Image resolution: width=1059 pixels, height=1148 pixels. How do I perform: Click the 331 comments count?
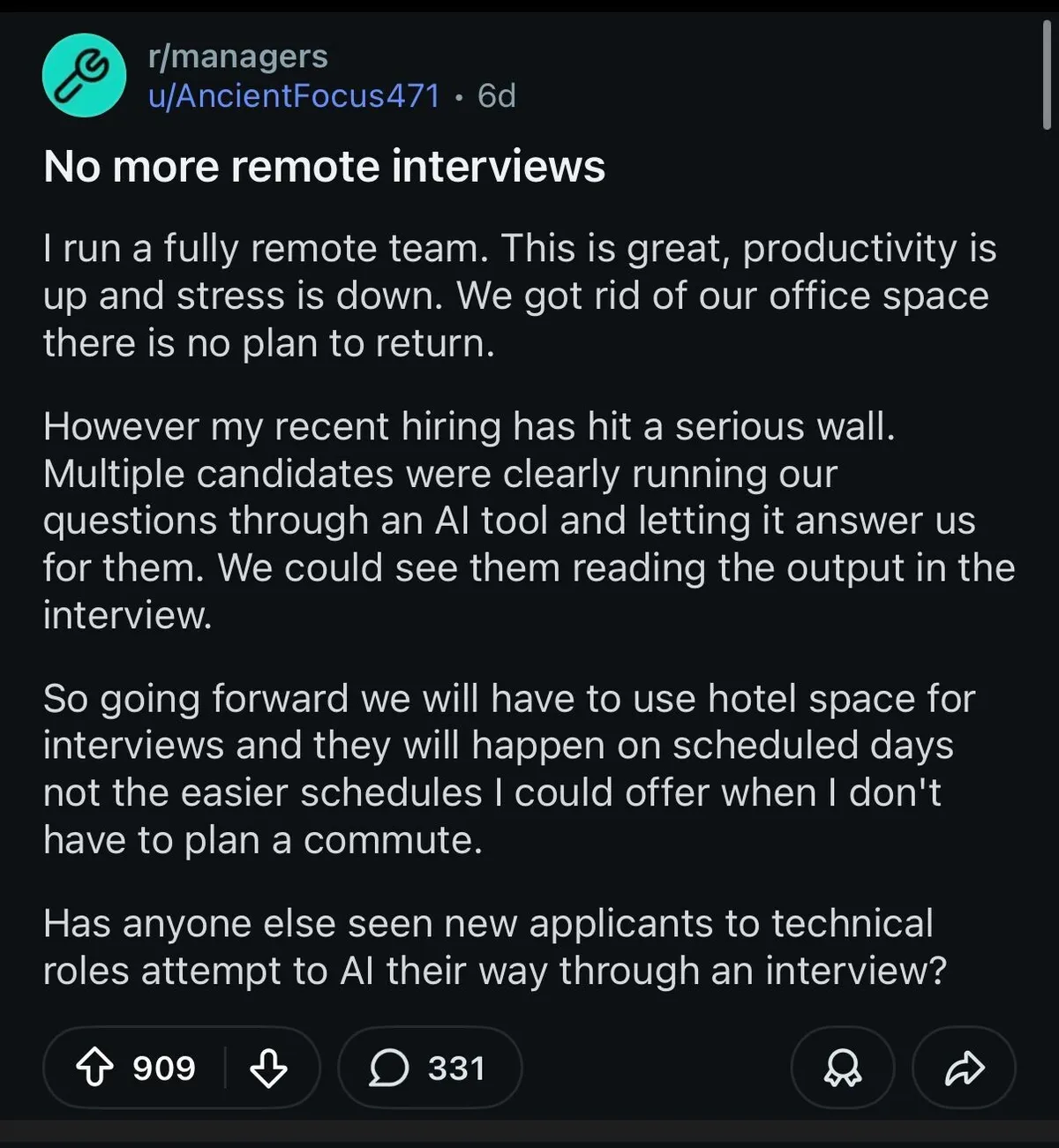[x=456, y=1068]
